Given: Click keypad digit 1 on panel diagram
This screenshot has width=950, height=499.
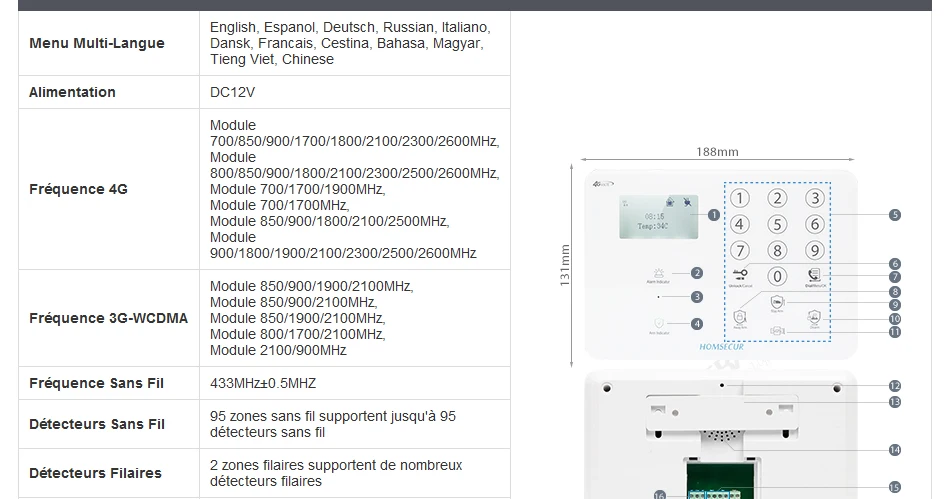Looking at the screenshot, I should [739, 198].
